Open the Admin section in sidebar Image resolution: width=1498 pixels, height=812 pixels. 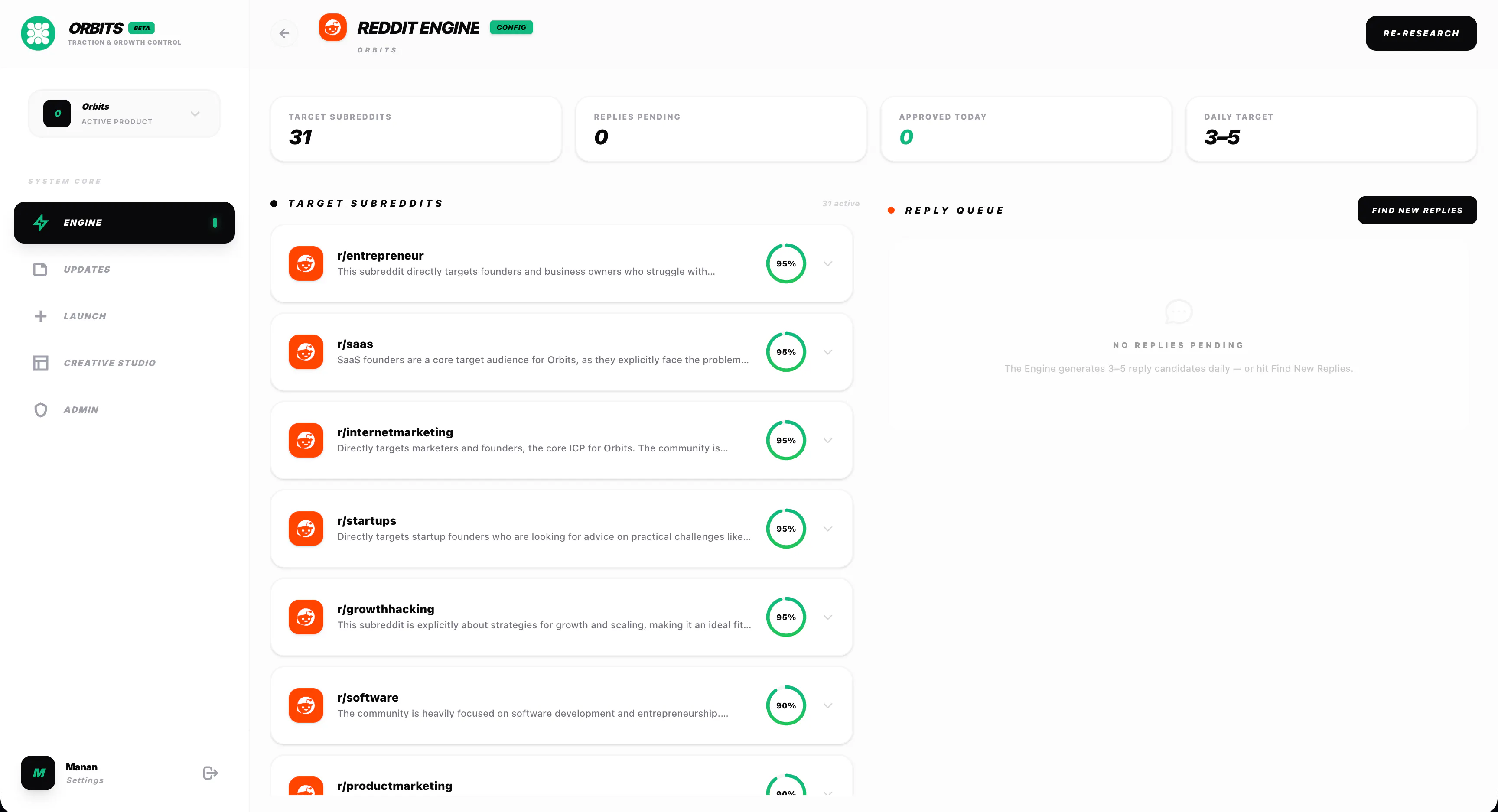pyautogui.click(x=124, y=410)
